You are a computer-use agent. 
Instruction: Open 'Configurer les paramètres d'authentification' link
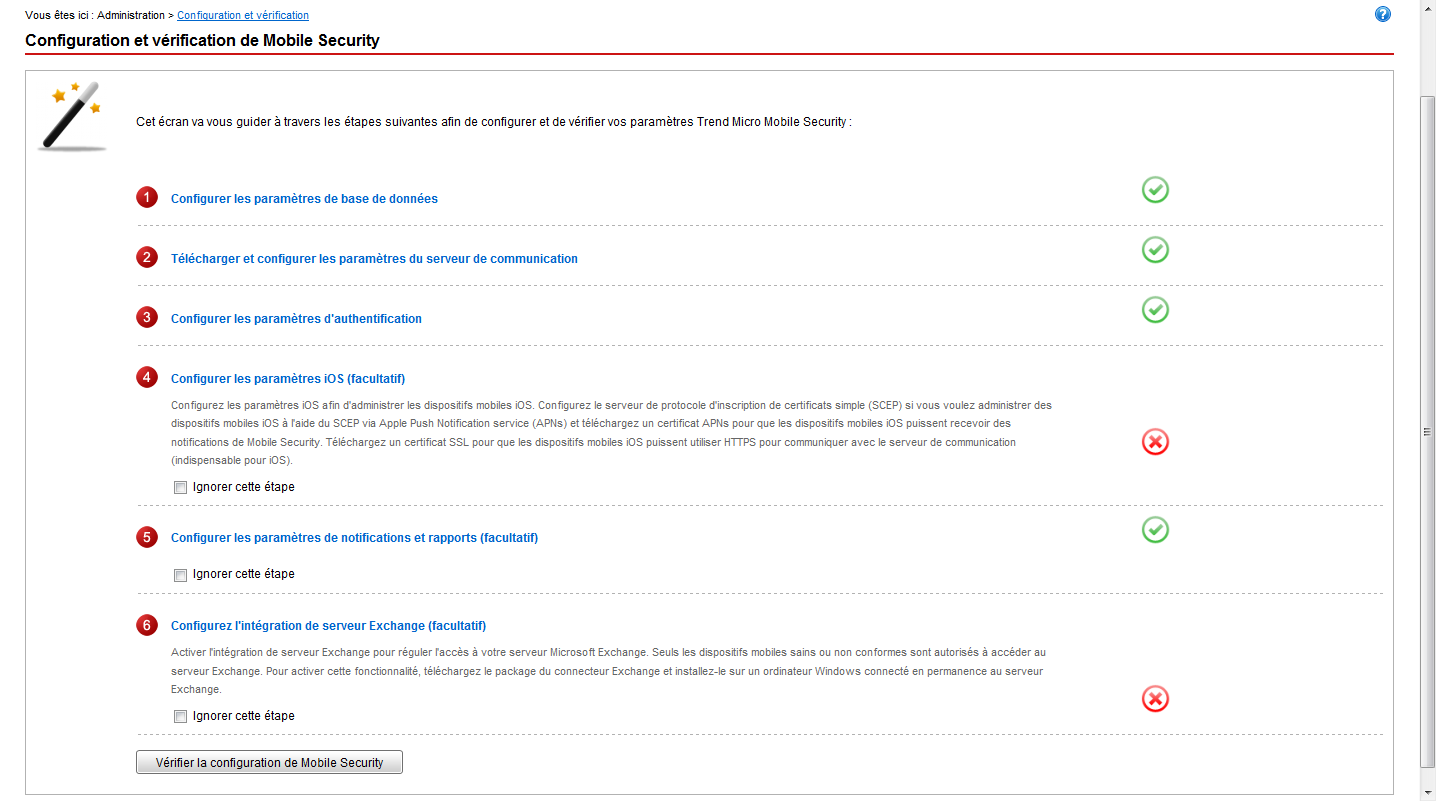(x=296, y=319)
